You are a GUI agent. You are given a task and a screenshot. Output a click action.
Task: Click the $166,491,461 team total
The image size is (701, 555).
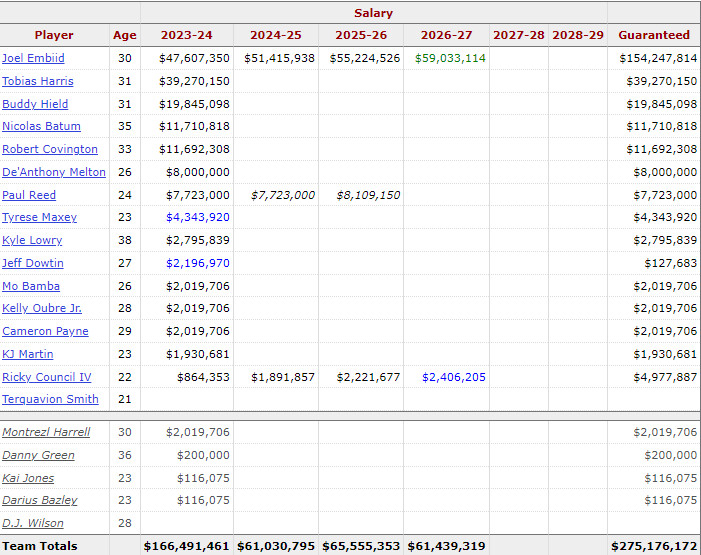tap(186, 546)
